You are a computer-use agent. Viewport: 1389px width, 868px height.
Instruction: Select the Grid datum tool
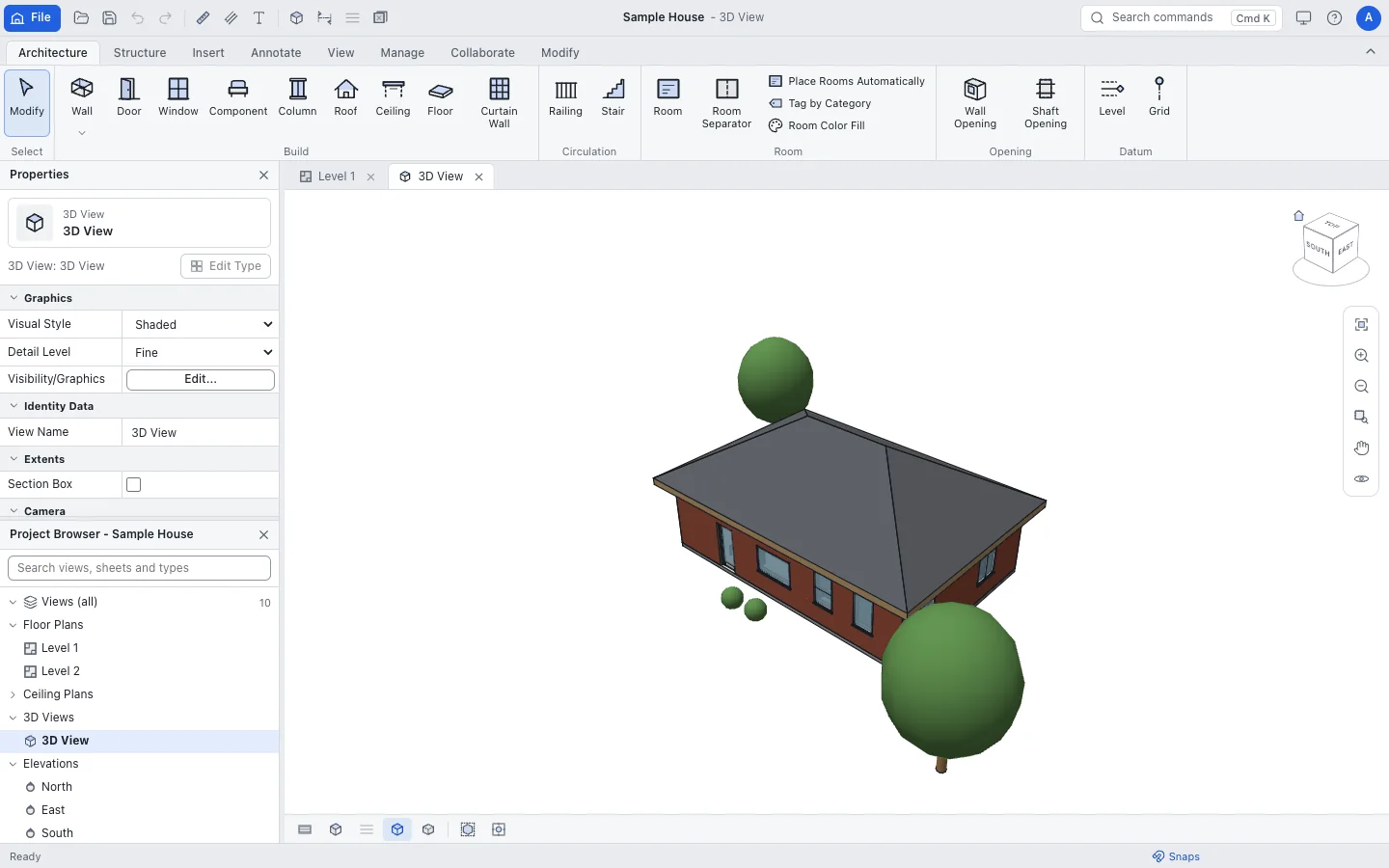1158,97
